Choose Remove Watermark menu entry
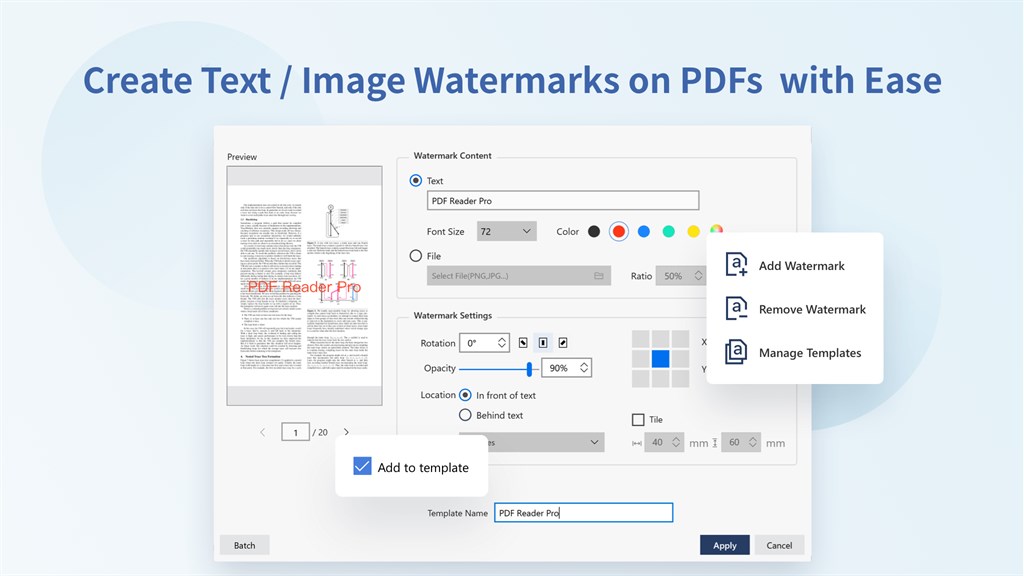Viewport: 1024px width, 576px height. [795, 309]
